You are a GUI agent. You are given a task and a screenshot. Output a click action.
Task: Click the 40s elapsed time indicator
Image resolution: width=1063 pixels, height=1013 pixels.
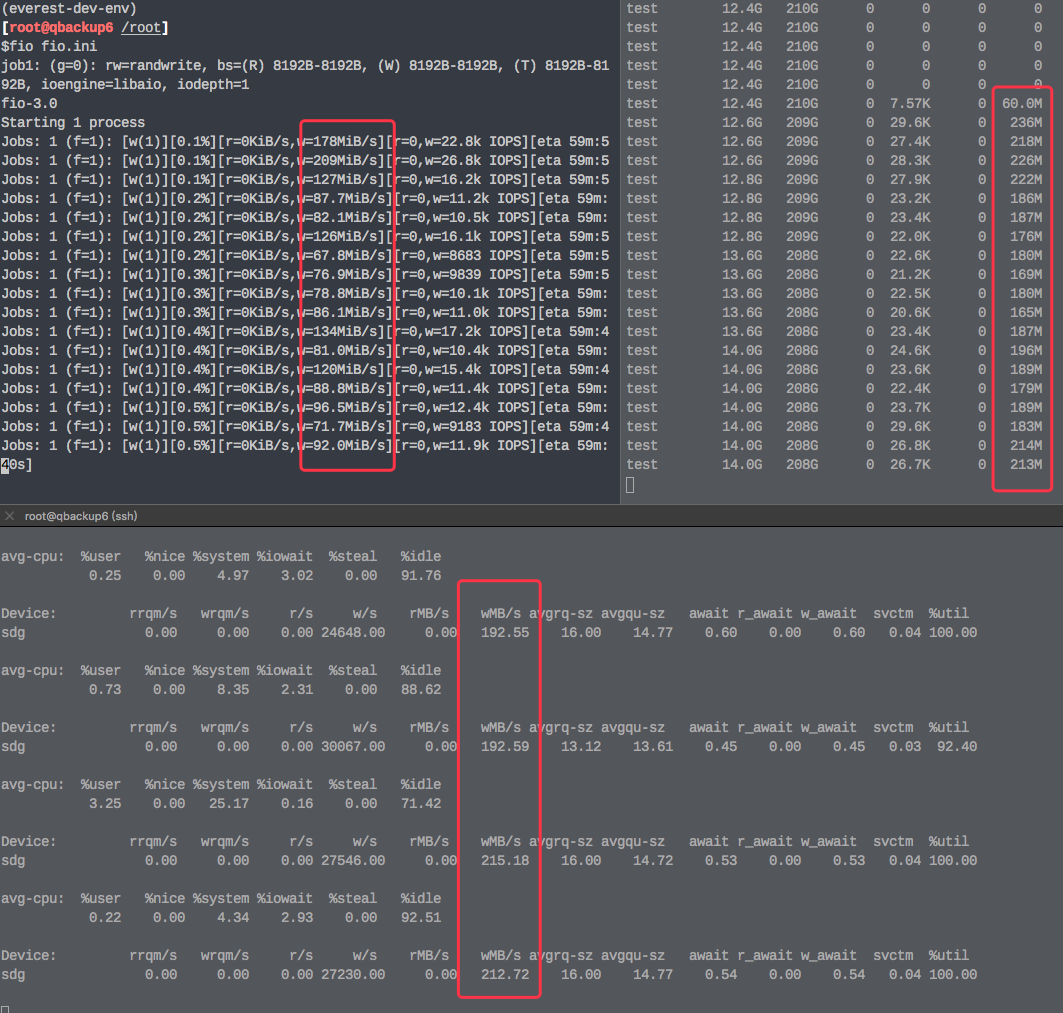15,464
